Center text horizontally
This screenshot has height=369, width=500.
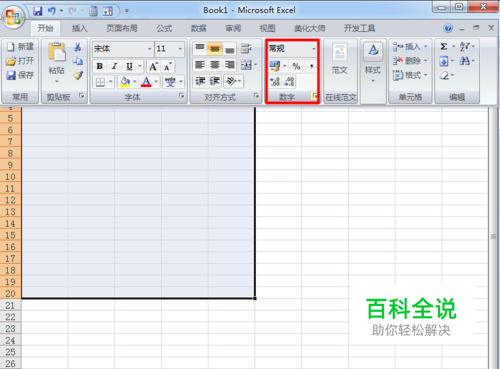click(215, 65)
